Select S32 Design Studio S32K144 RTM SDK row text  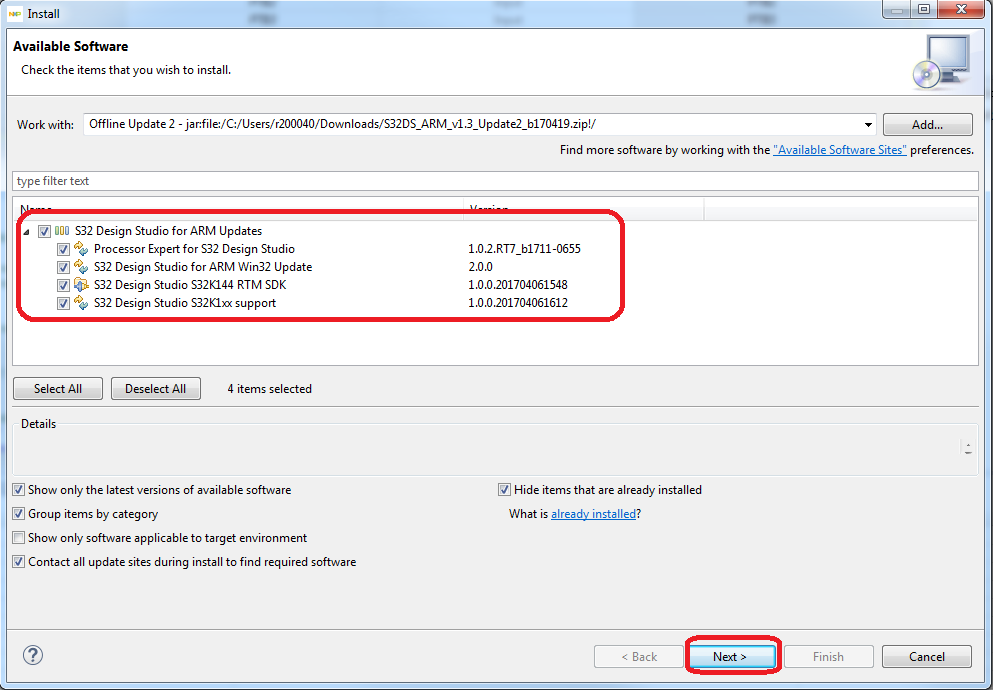pyautogui.click(x=190, y=285)
